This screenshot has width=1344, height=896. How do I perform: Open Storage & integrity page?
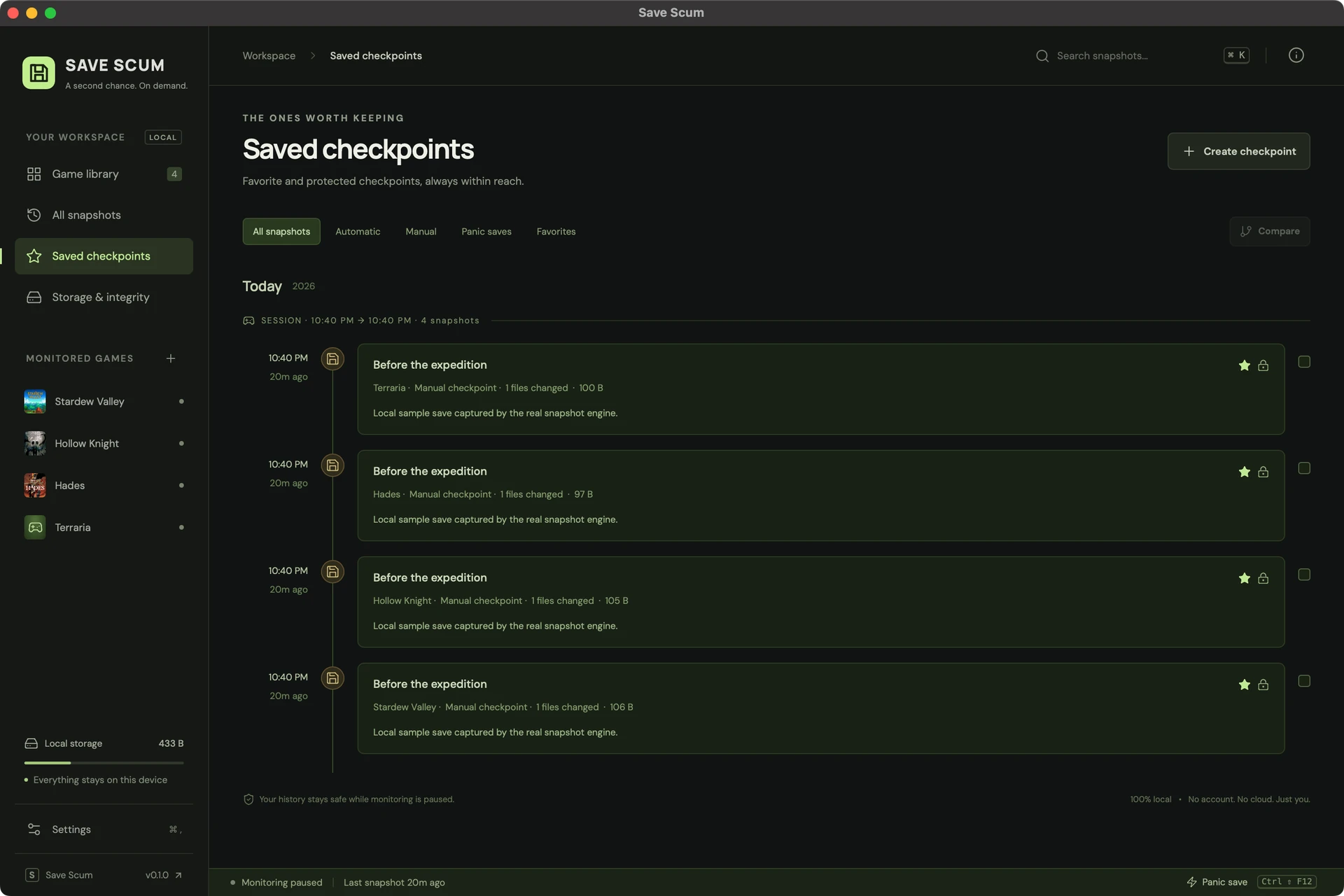pos(104,297)
